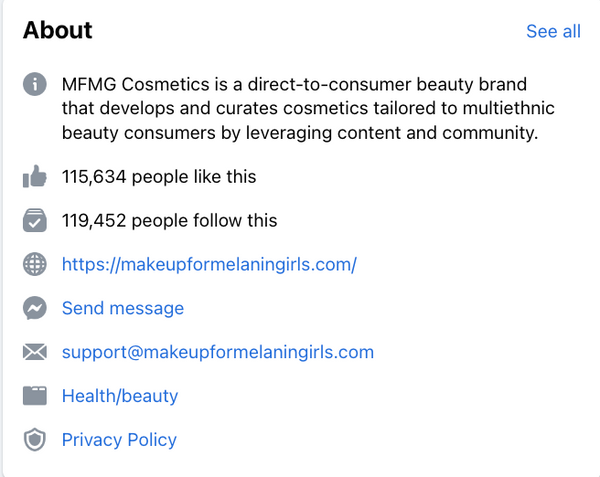Open the Health/beauty category link
The width and height of the screenshot is (600, 477).
[x=120, y=396]
